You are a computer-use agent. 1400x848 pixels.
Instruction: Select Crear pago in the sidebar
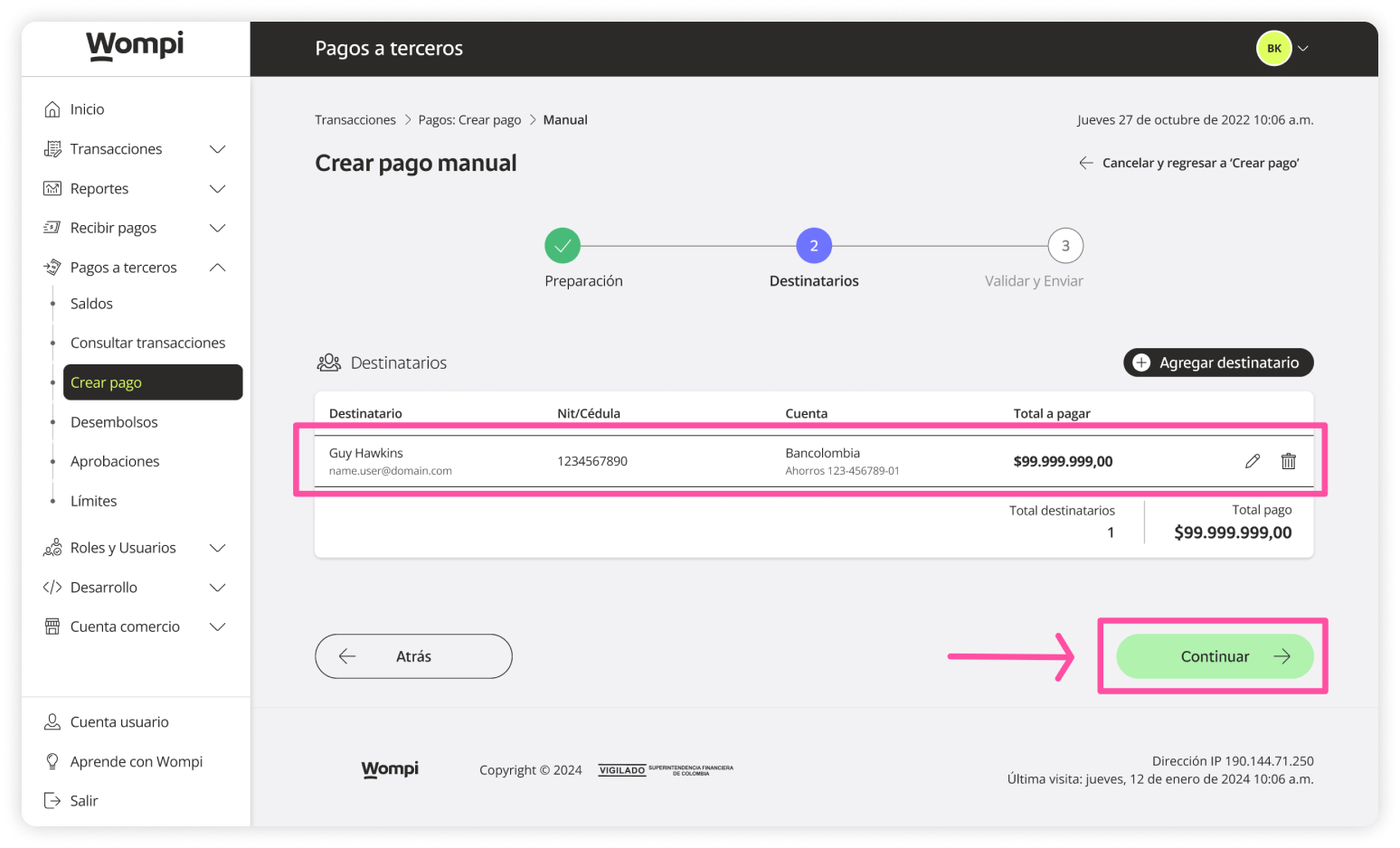[106, 382]
